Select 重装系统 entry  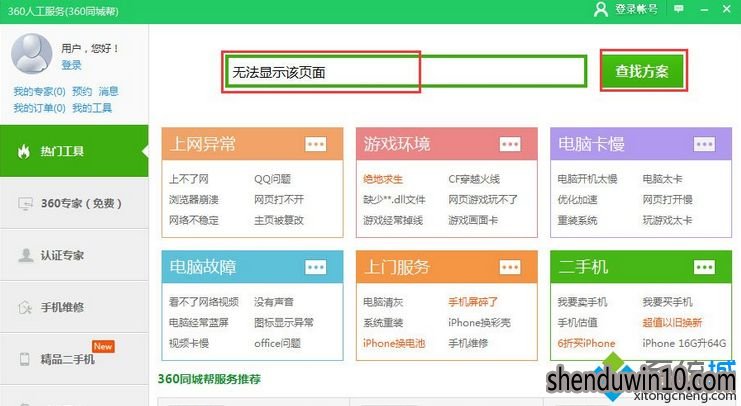tap(577, 220)
